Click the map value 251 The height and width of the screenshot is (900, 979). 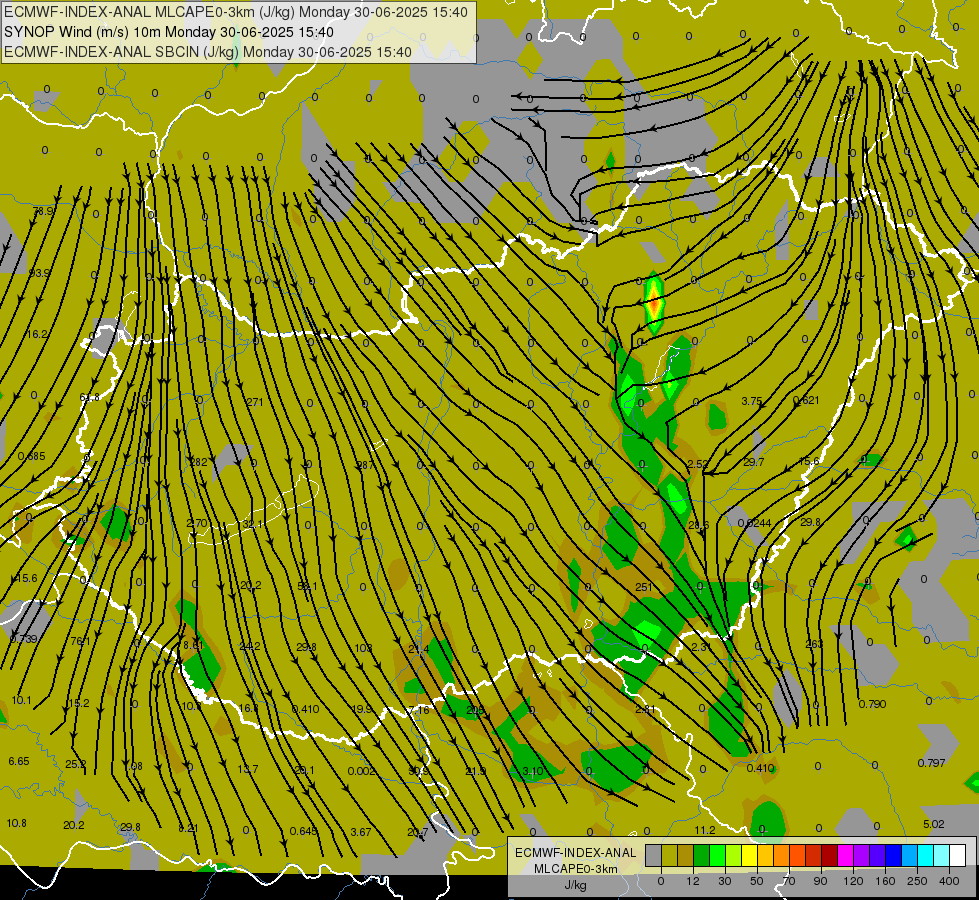pyautogui.click(x=644, y=586)
